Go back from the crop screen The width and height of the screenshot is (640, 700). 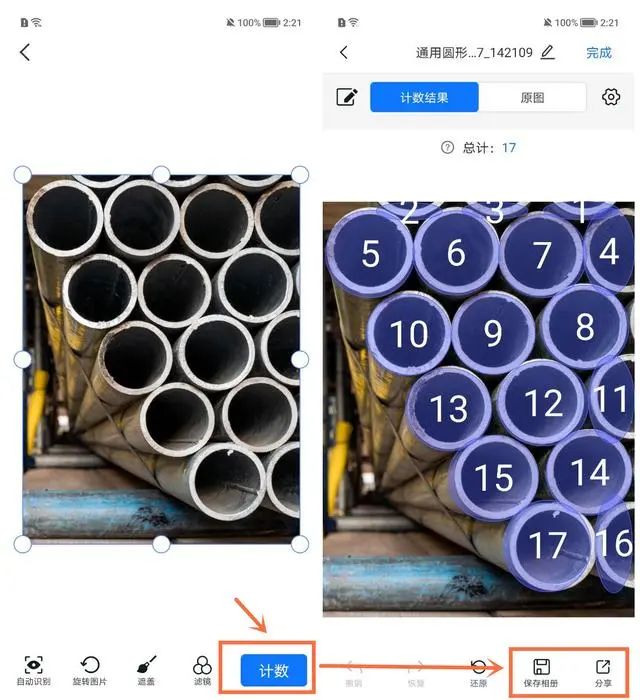pos(25,52)
